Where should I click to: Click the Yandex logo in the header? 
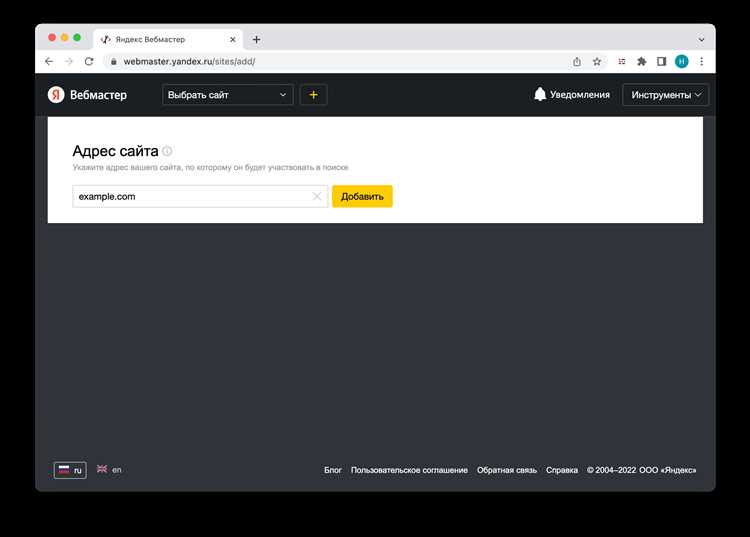(x=56, y=95)
